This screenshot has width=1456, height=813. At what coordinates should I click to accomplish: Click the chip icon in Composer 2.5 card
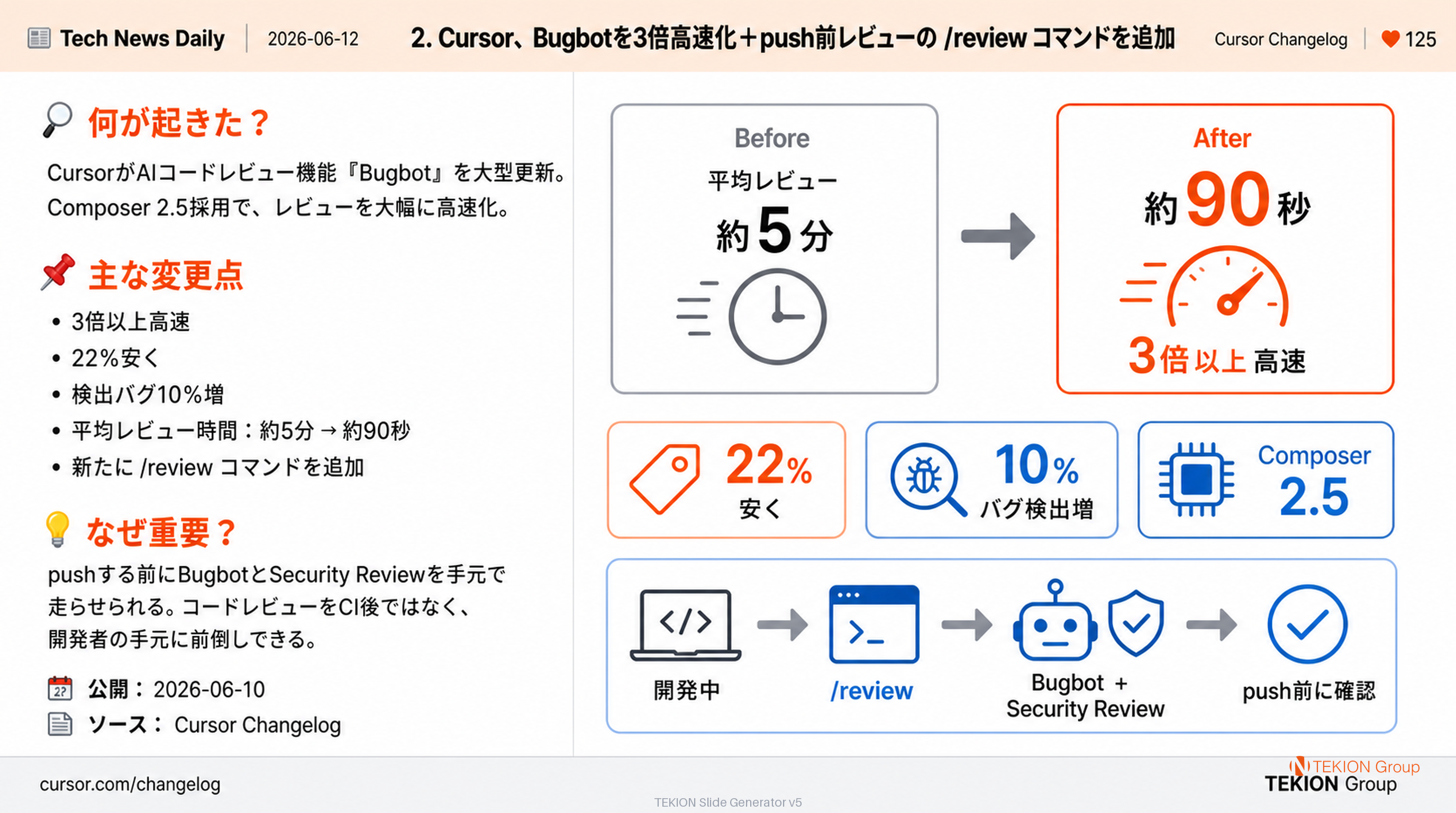(1197, 480)
